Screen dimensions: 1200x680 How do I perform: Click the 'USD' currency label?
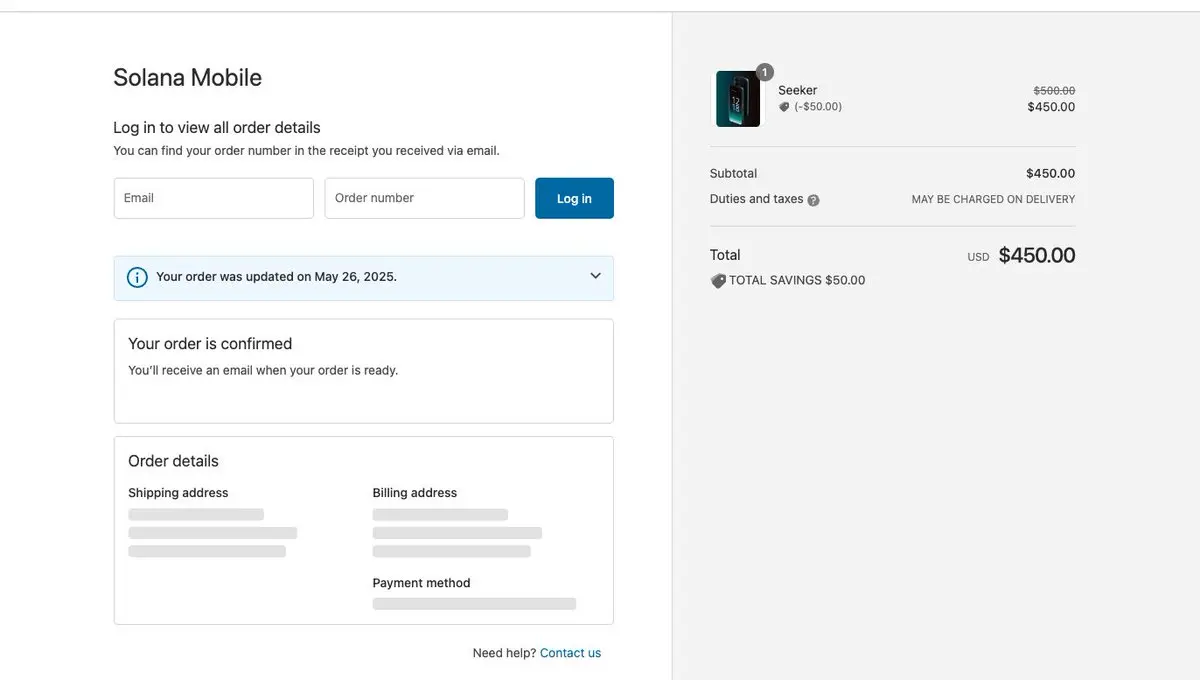[978, 257]
